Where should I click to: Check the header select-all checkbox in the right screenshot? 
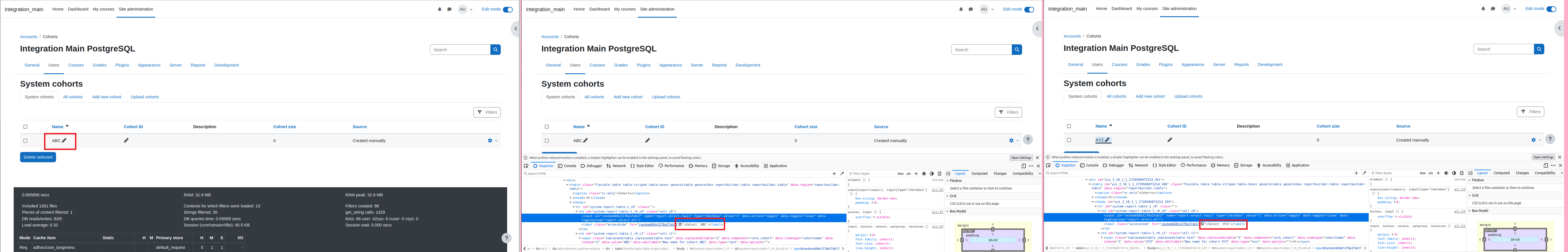pos(1069,126)
